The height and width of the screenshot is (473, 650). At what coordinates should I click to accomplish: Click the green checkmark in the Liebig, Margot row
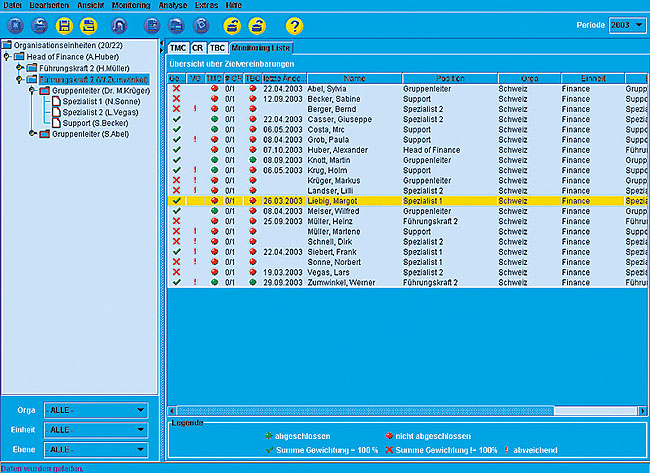177,200
